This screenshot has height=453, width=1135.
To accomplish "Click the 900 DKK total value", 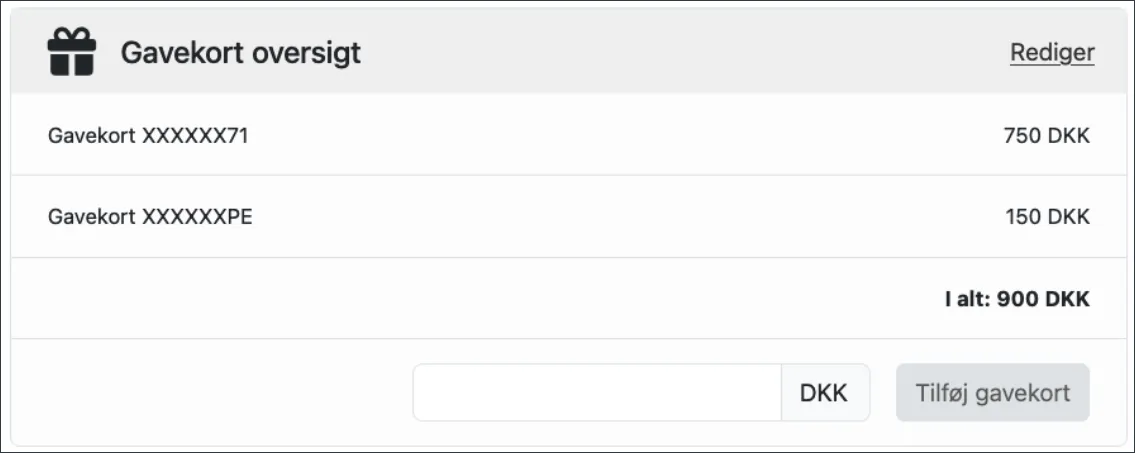I will (1043, 299).
